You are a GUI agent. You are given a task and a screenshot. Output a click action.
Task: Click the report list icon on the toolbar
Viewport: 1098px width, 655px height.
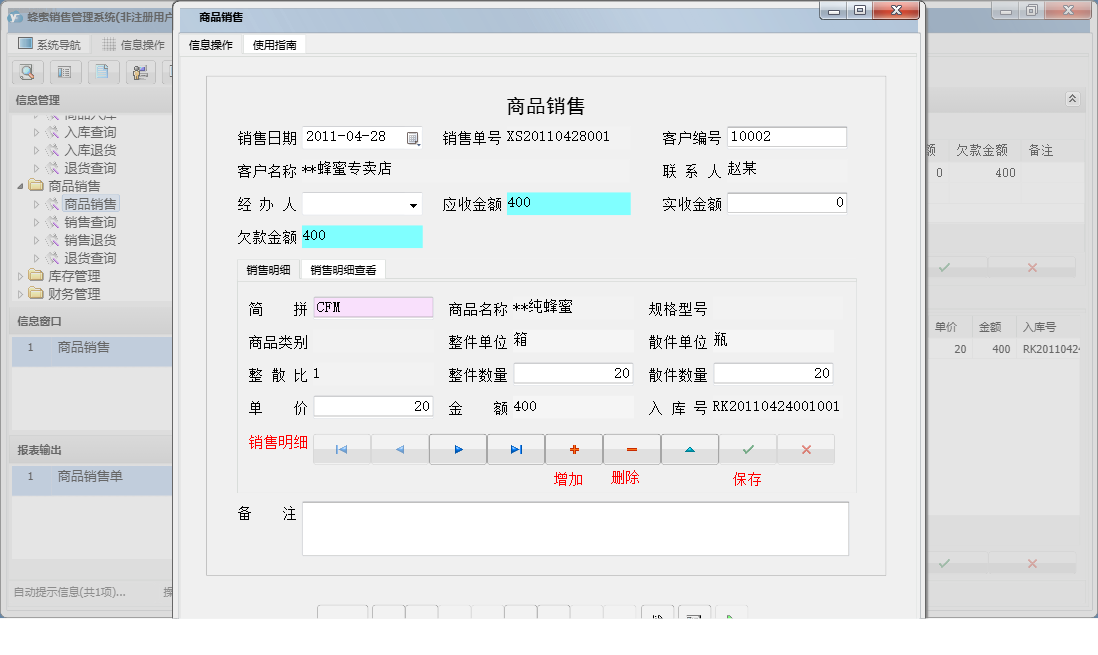click(x=65, y=72)
